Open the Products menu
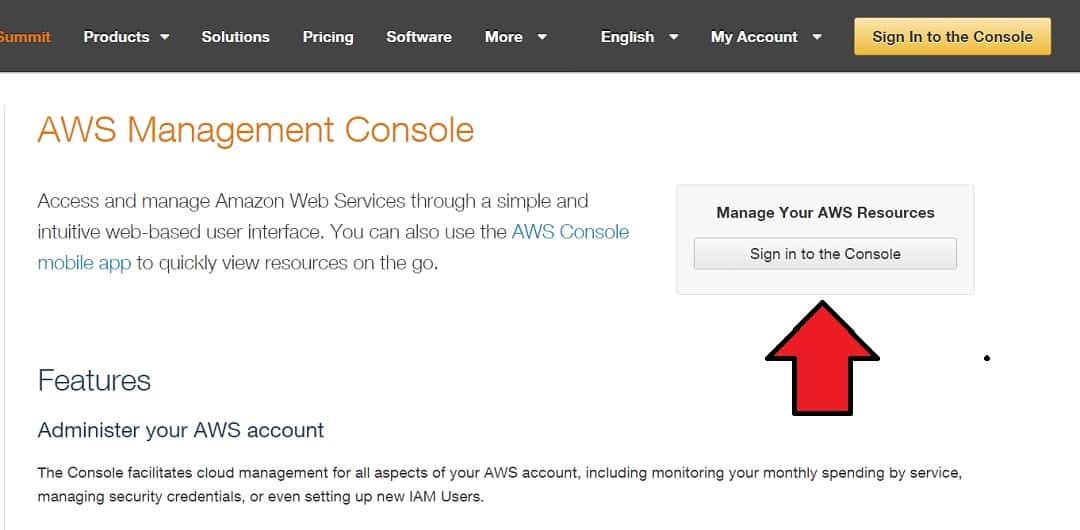The image size is (1080, 530). point(116,37)
